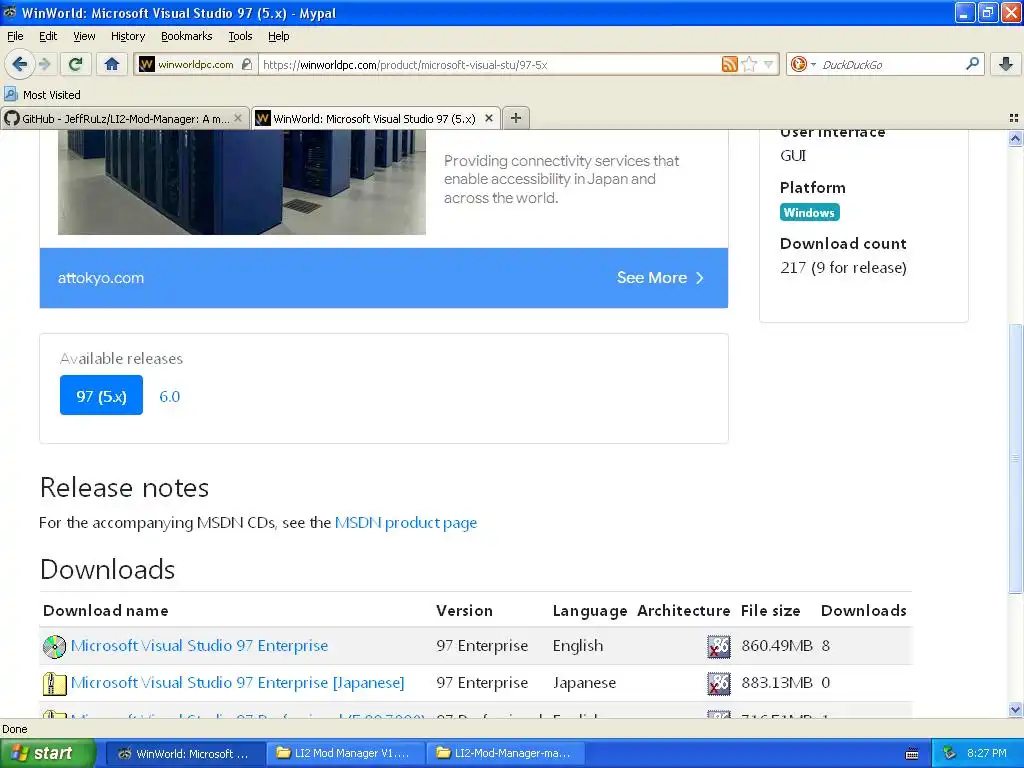This screenshot has width=1024, height=768.
Task: Click the 883.13MB file size value
Action: [x=776, y=682]
